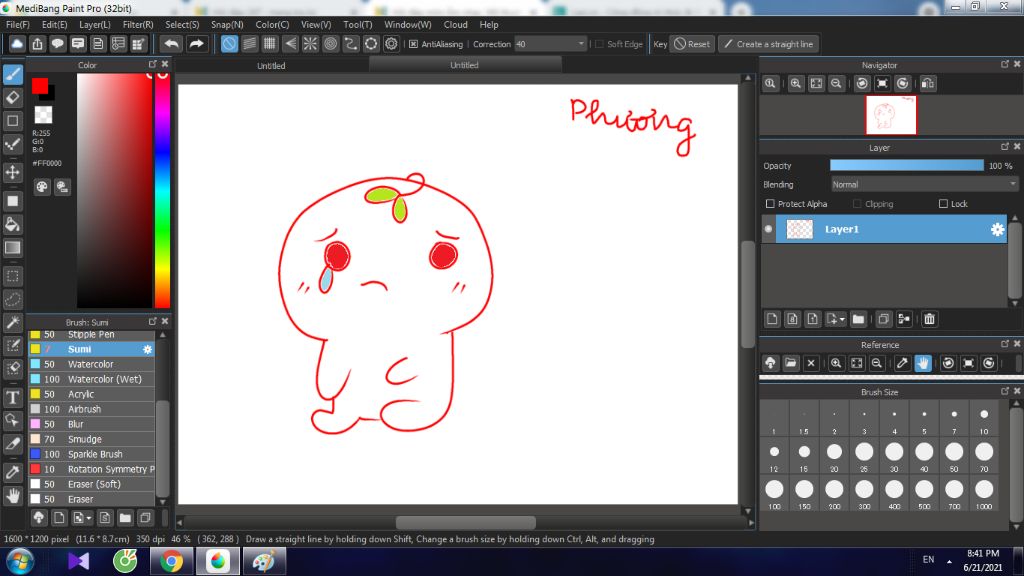Enable the crisscross grid snap
The image size is (1024, 576).
point(270,44)
